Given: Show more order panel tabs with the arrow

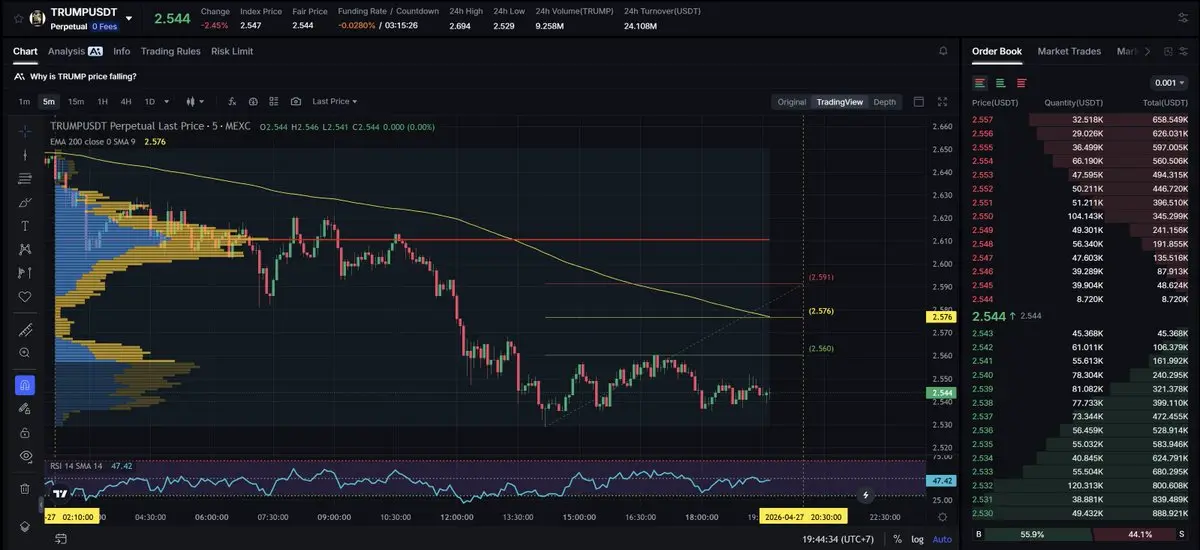Looking at the screenshot, I should tap(1147, 51).
